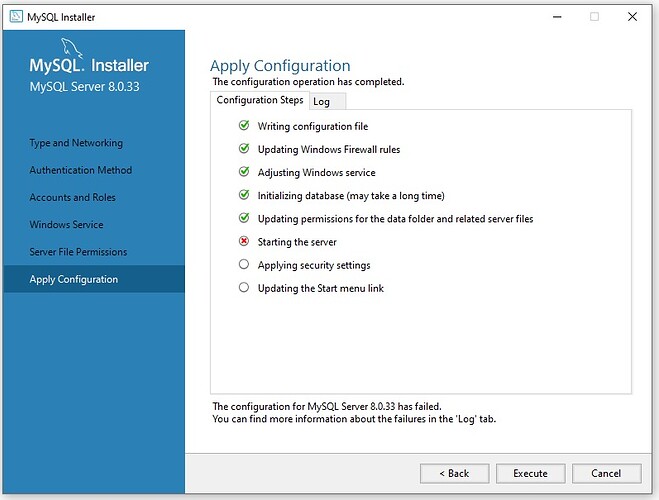Click green check beside Adjusting Windows service
Screen dimensions: 659x500
pyautogui.click(x=244, y=172)
